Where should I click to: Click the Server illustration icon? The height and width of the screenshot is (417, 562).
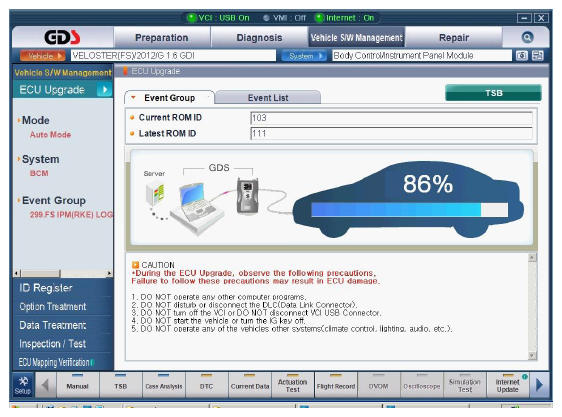click(155, 194)
